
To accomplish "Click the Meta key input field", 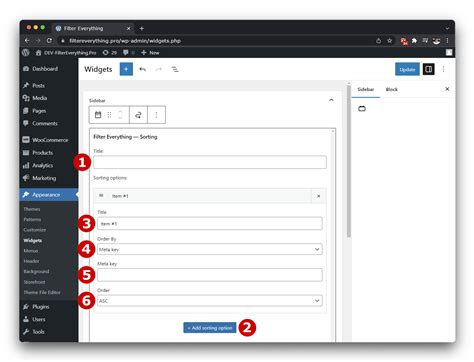I will click(x=210, y=275).
